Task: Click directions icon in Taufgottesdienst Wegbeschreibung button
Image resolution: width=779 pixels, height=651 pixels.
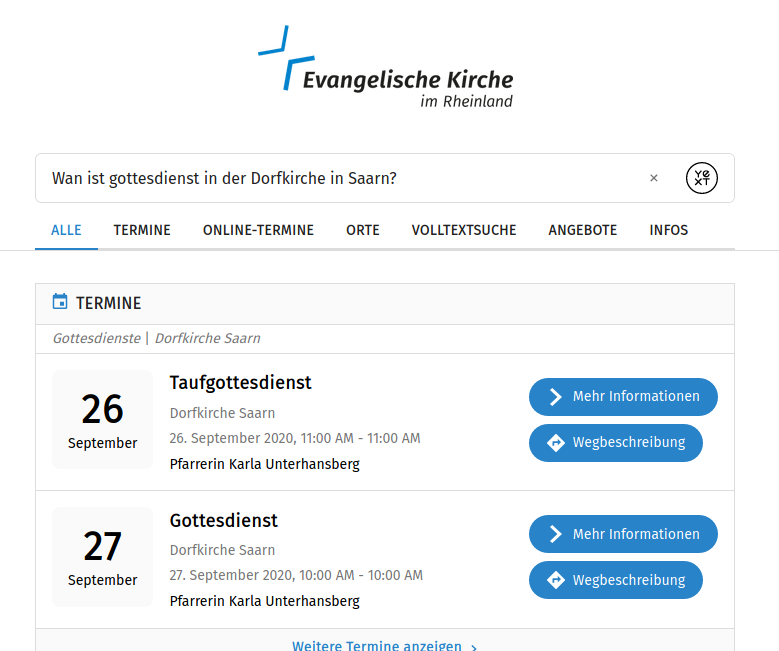Action: [x=556, y=442]
